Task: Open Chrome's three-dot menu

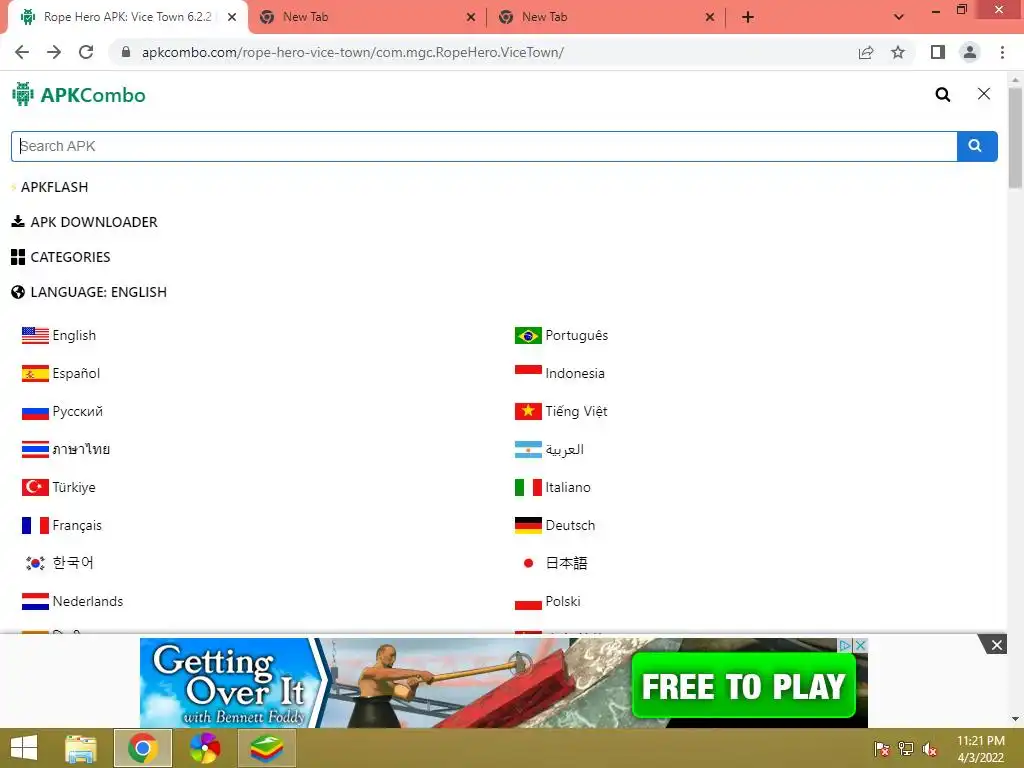Action: pos(1002,52)
